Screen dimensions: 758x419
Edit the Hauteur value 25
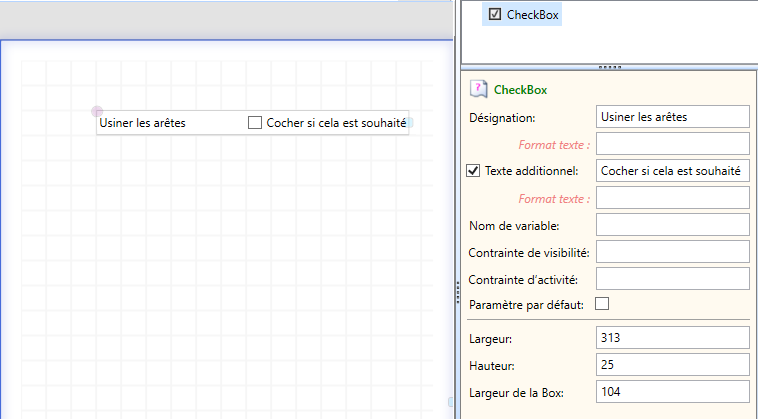672,364
